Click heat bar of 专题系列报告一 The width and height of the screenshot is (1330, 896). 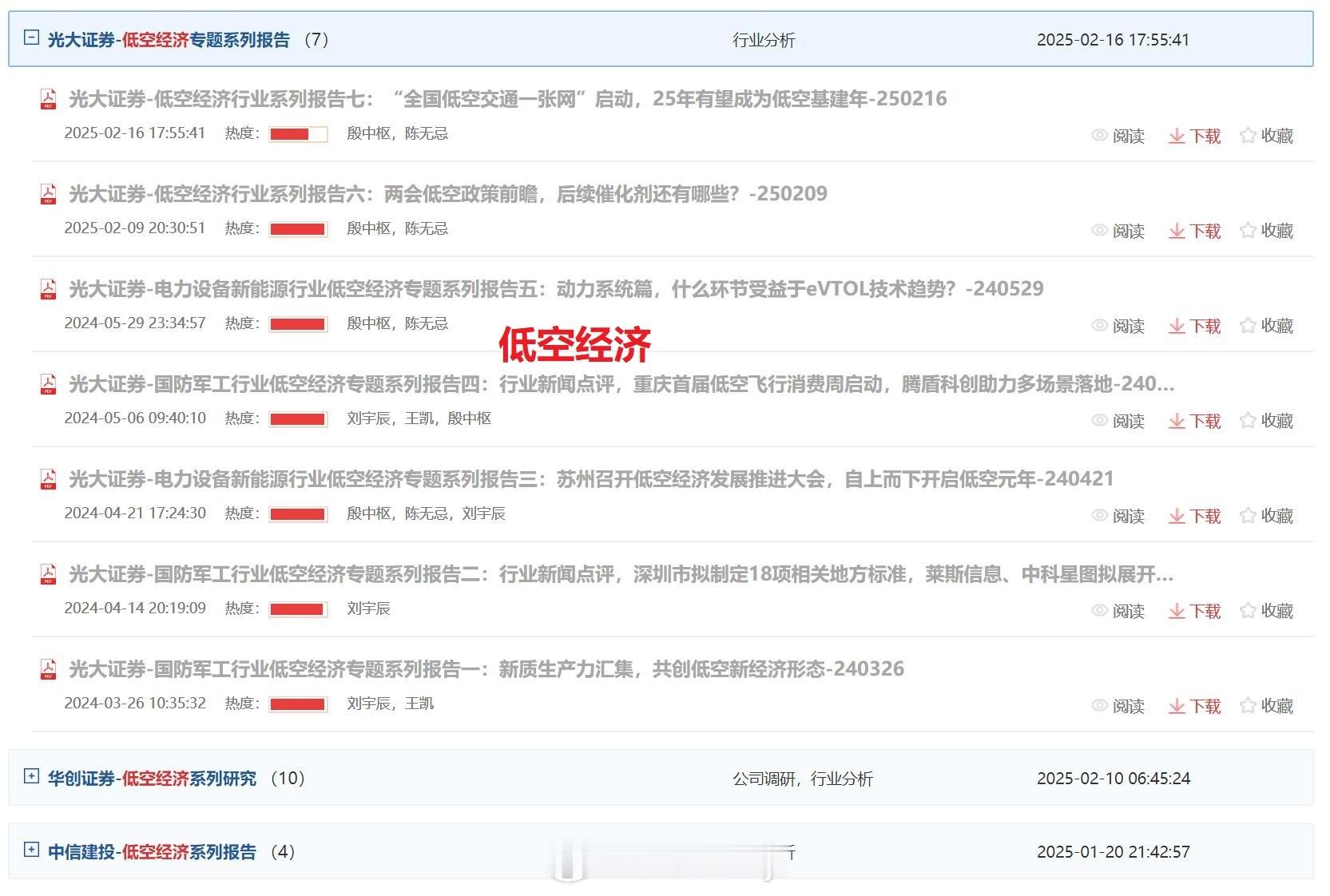click(x=298, y=704)
